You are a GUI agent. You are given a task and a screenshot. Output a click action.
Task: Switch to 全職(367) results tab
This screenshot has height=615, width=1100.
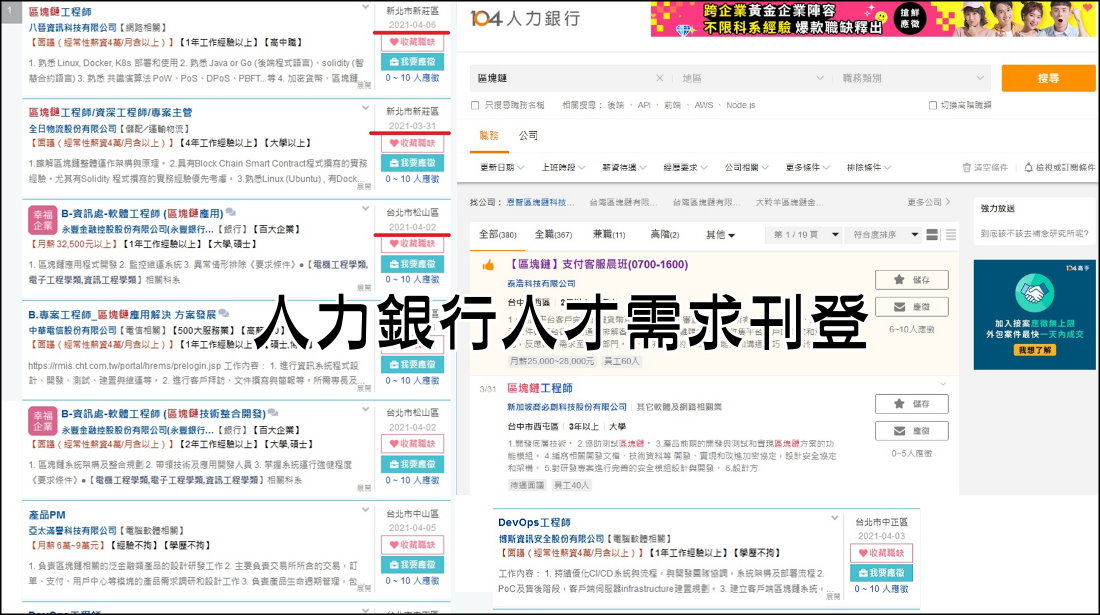coord(554,234)
